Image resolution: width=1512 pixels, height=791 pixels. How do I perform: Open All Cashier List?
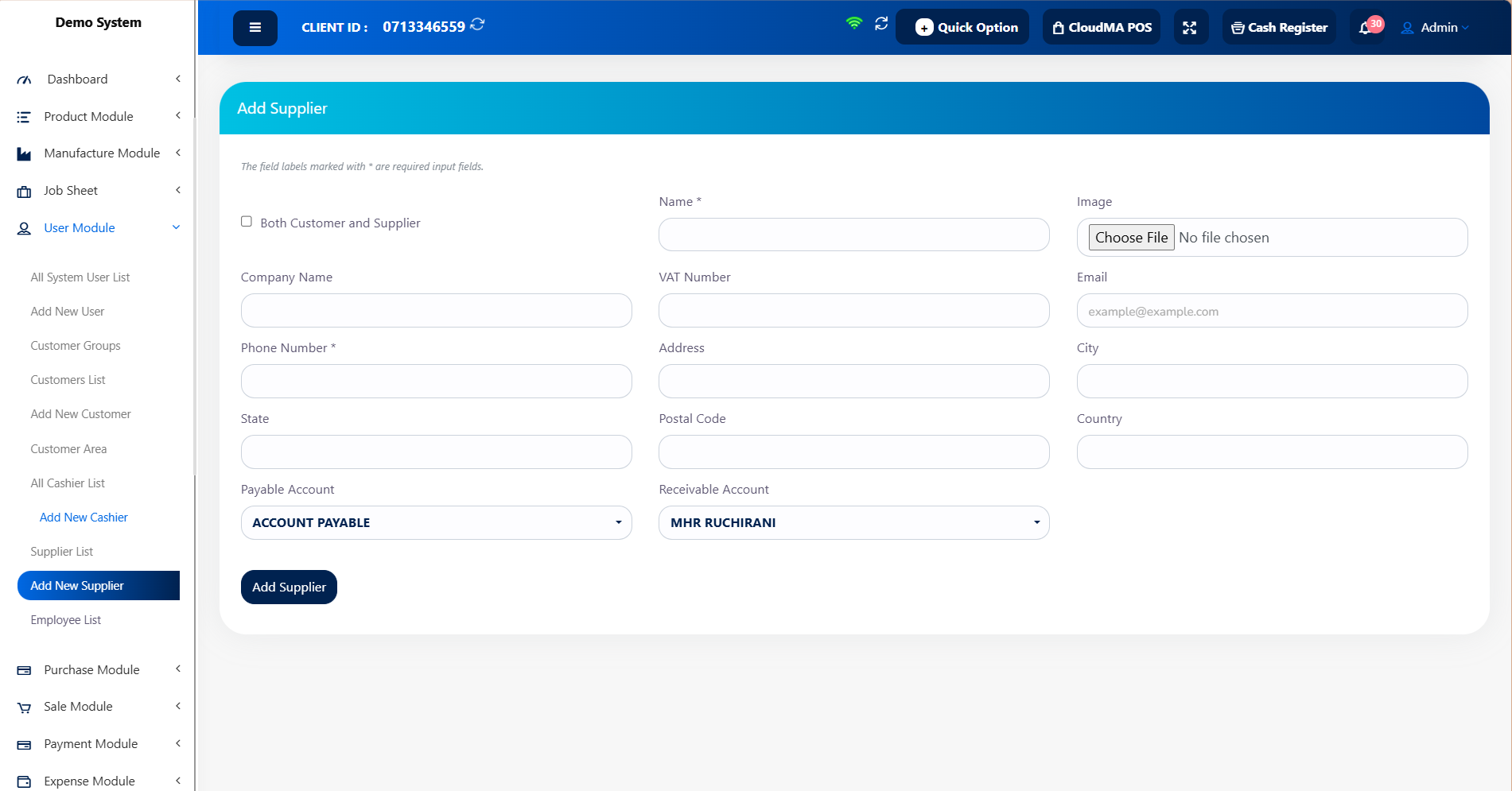coord(68,483)
